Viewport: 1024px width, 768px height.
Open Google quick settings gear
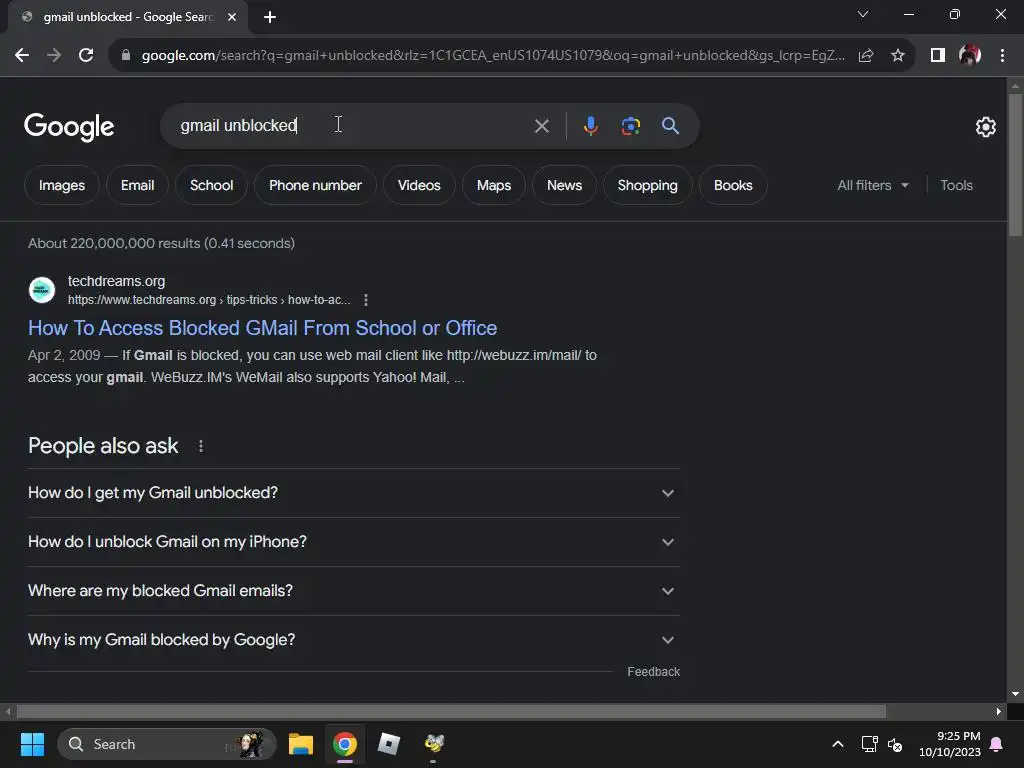985,127
